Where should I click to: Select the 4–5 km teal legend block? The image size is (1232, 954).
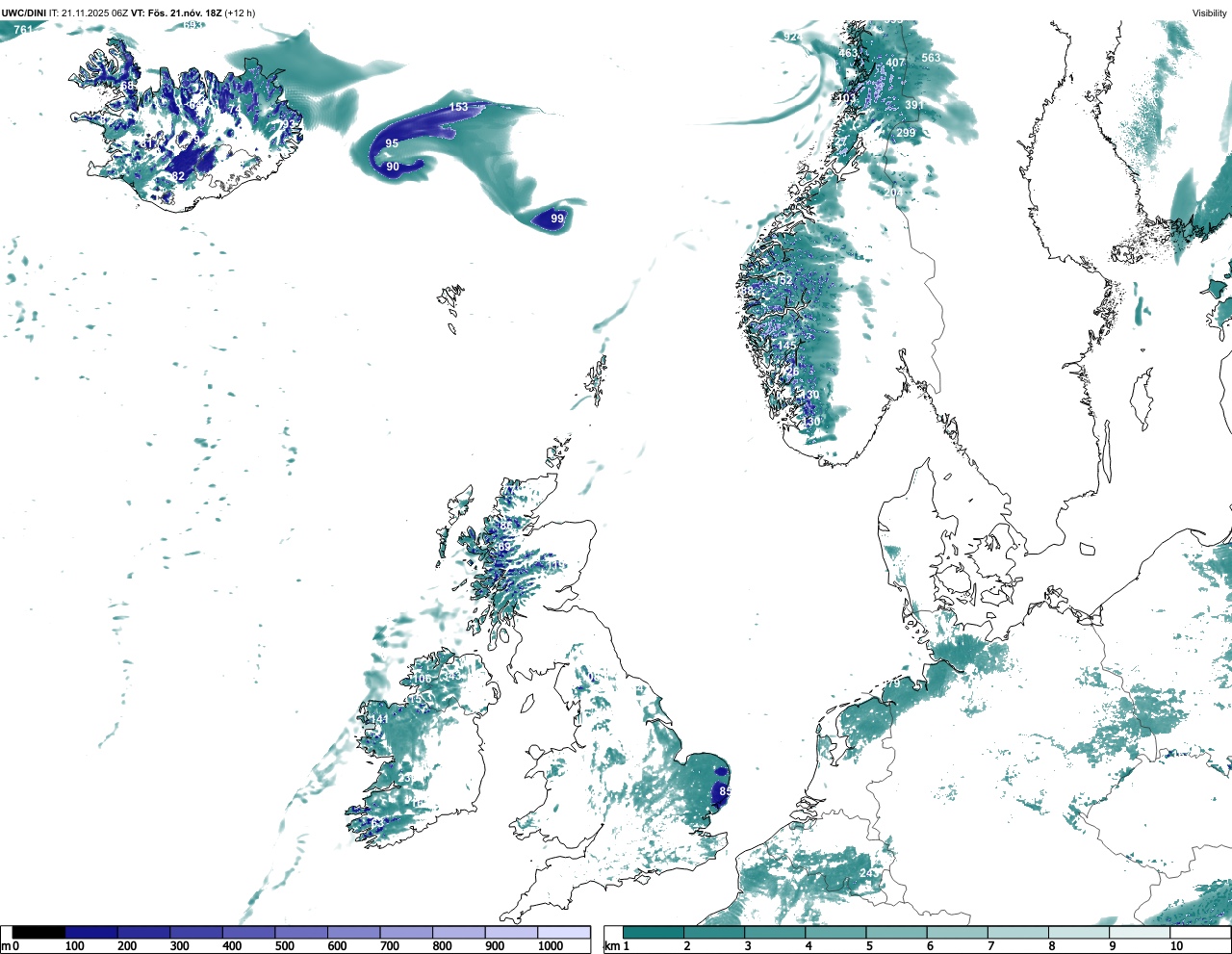point(835,932)
